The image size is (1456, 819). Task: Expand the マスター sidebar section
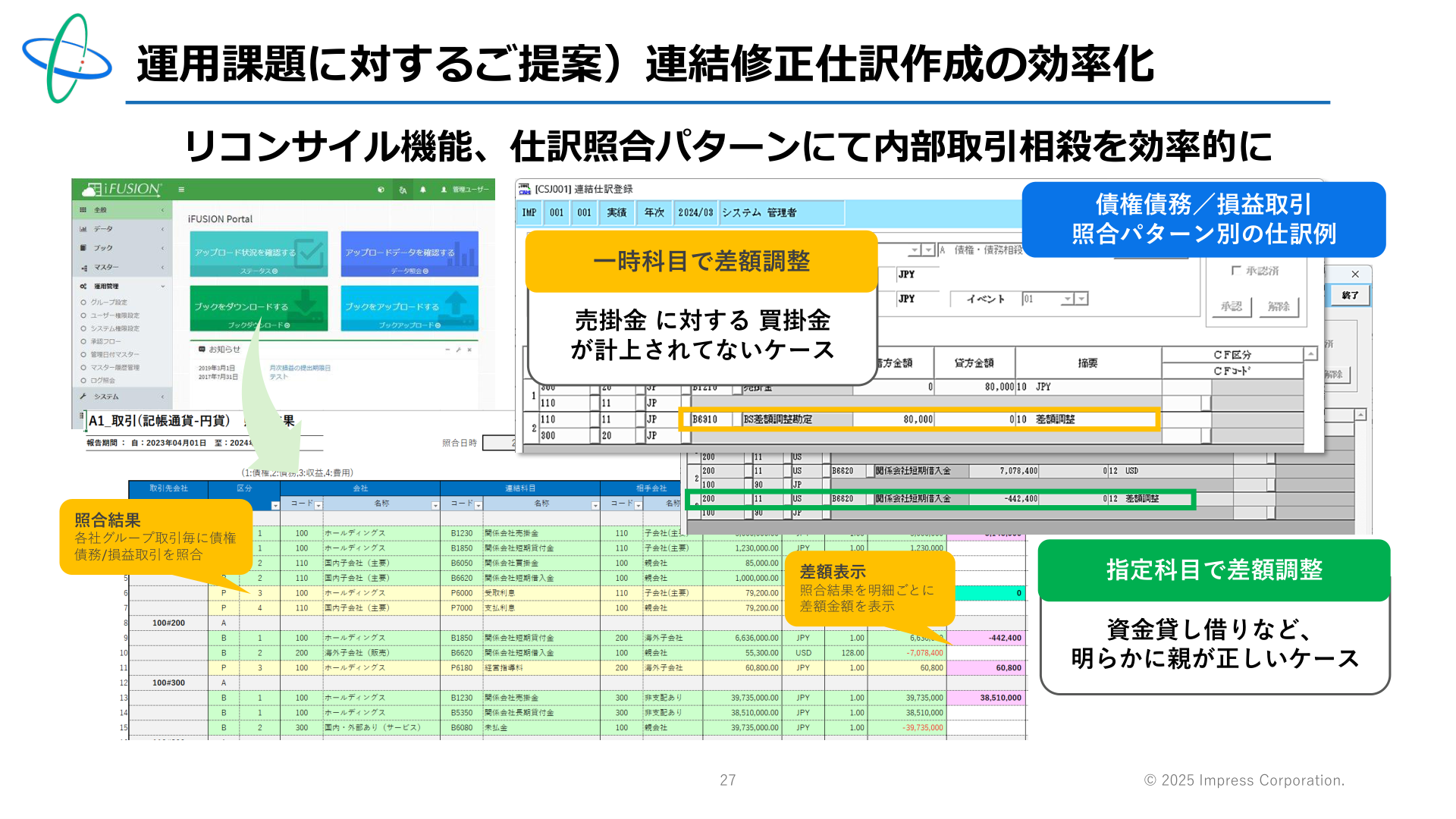click(122, 268)
